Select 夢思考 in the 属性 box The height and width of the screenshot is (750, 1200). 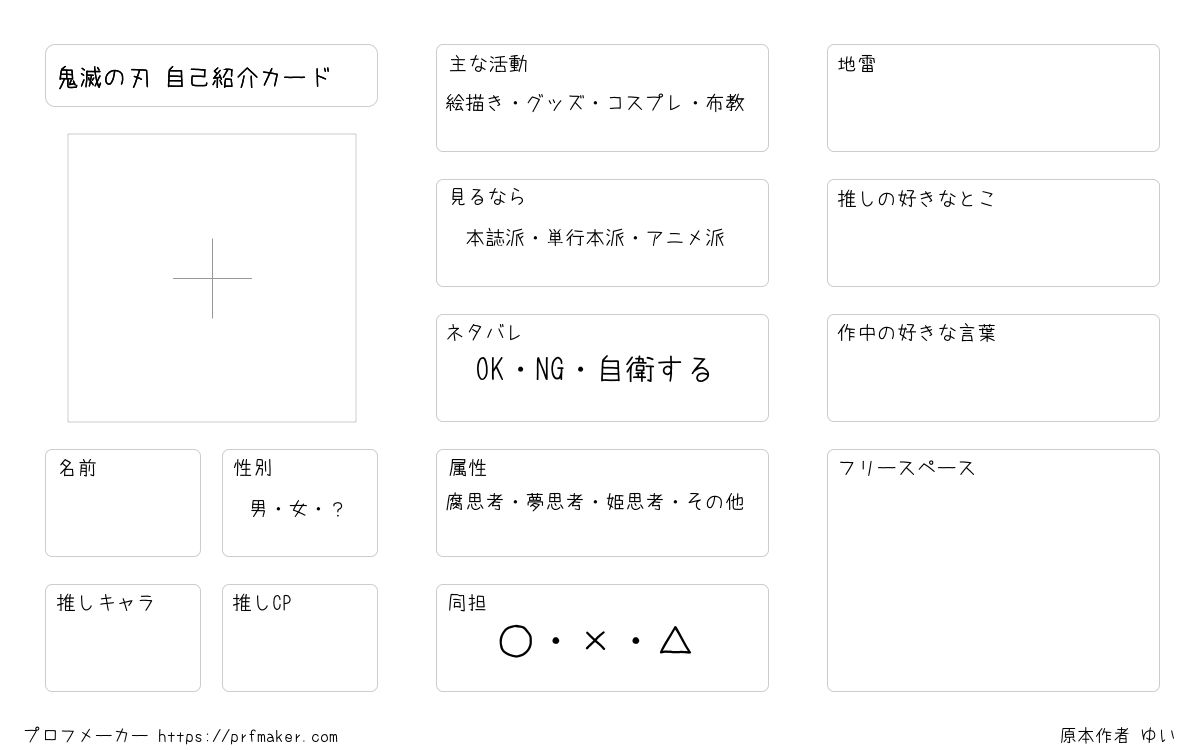(x=555, y=502)
